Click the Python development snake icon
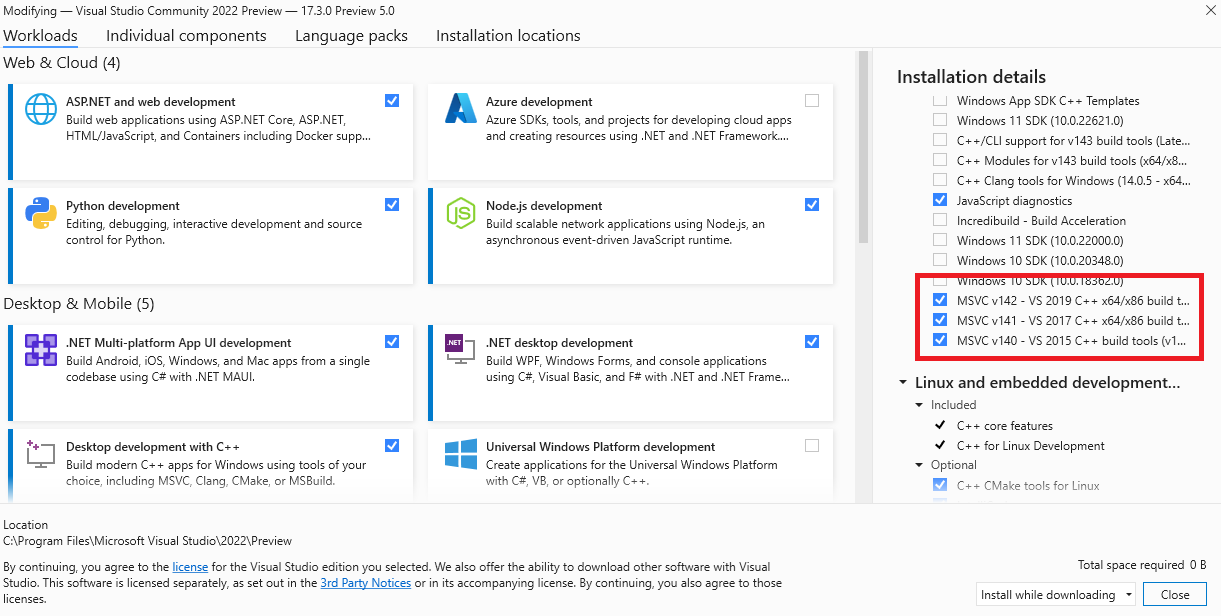The image size is (1221, 616). (41, 212)
